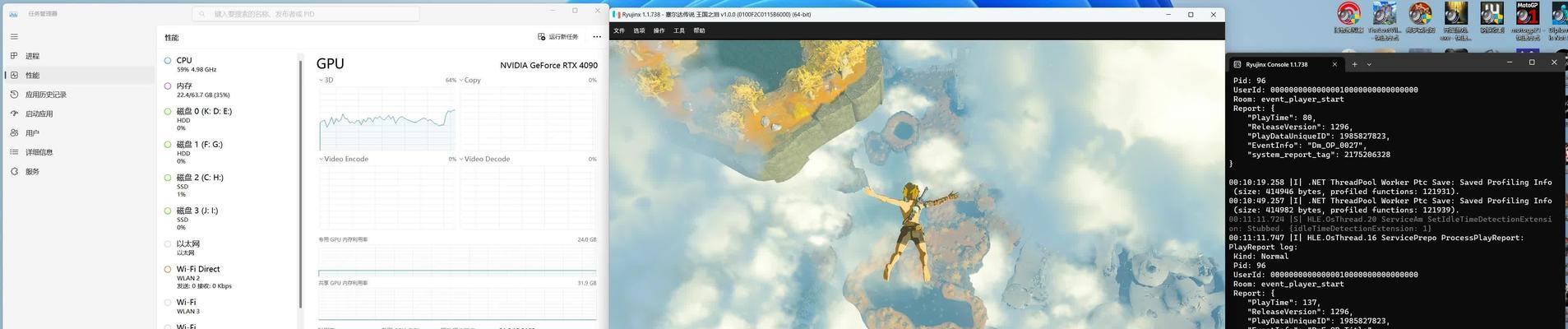Click the Task Manager search field
Viewport: 1568px width, 329px height.
pyautogui.click(x=306, y=14)
